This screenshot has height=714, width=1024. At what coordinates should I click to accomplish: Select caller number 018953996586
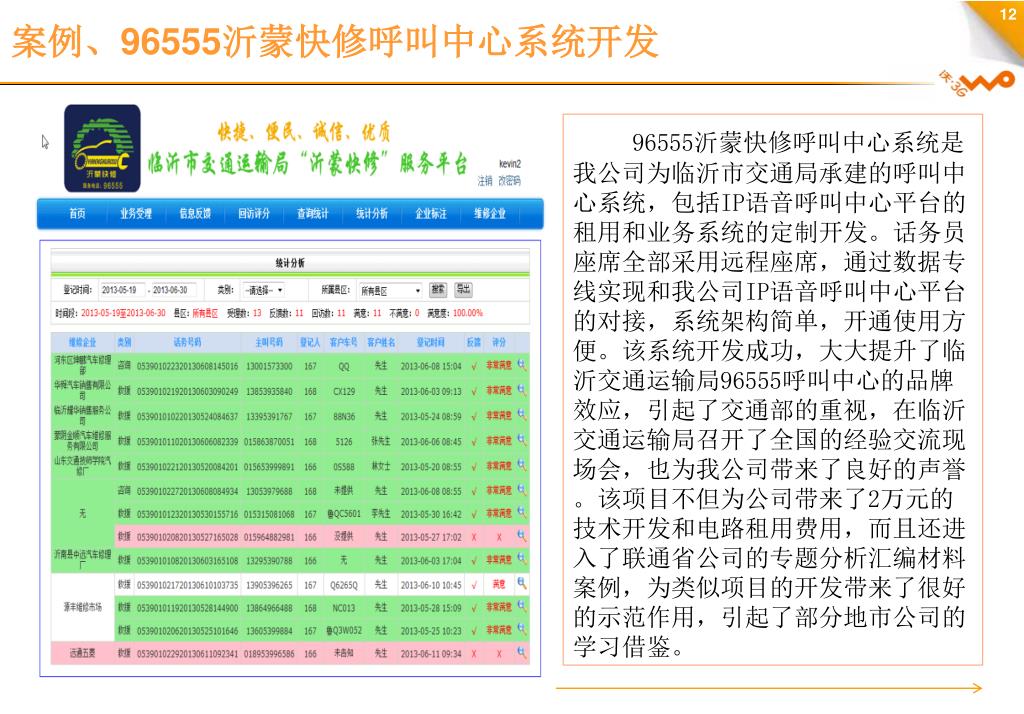[269, 653]
